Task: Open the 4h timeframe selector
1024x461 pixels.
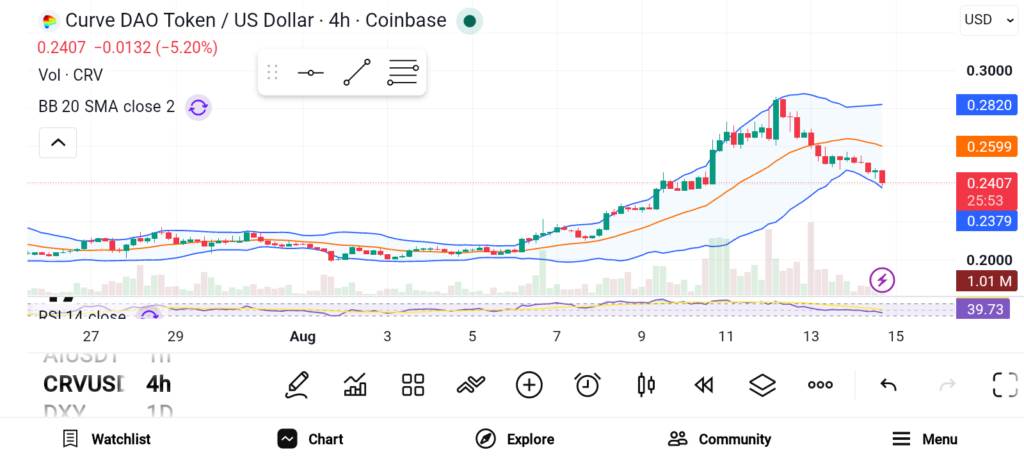Action: (159, 384)
